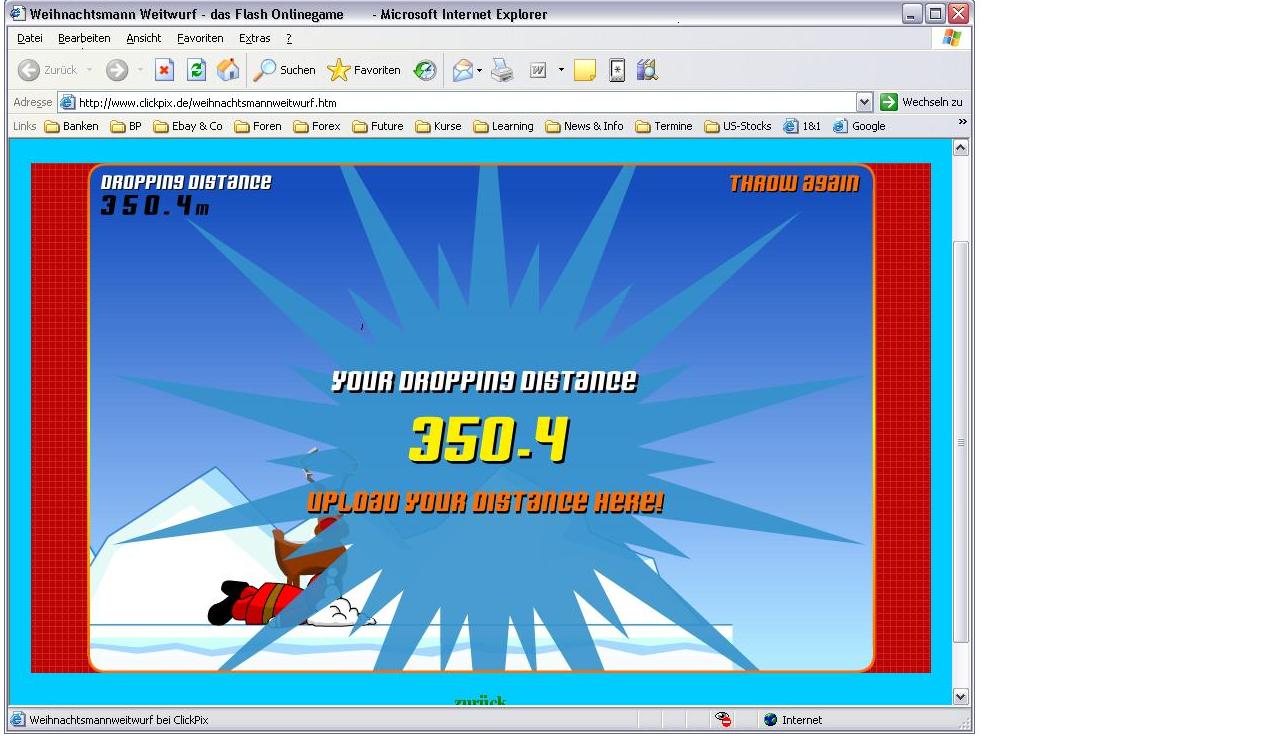Click the address bar URL field
Screen dimensions: 1280x737
coord(460,102)
